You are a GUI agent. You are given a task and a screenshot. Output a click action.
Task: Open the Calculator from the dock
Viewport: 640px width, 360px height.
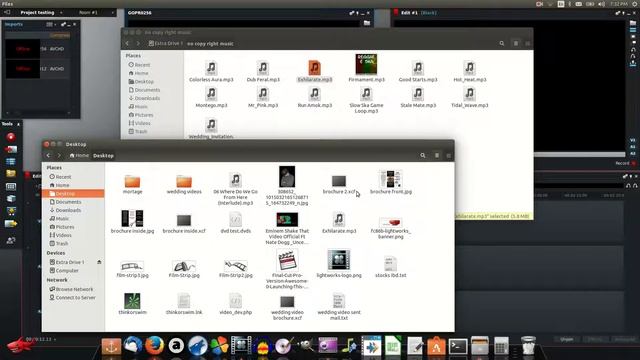(501, 346)
